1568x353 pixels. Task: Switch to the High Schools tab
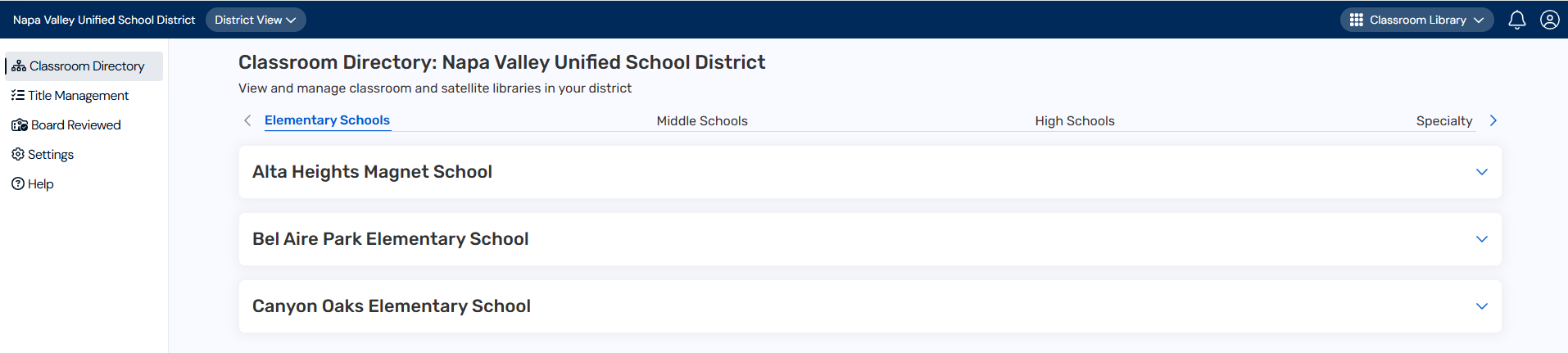pyautogui.click(x=1074, y=121)
